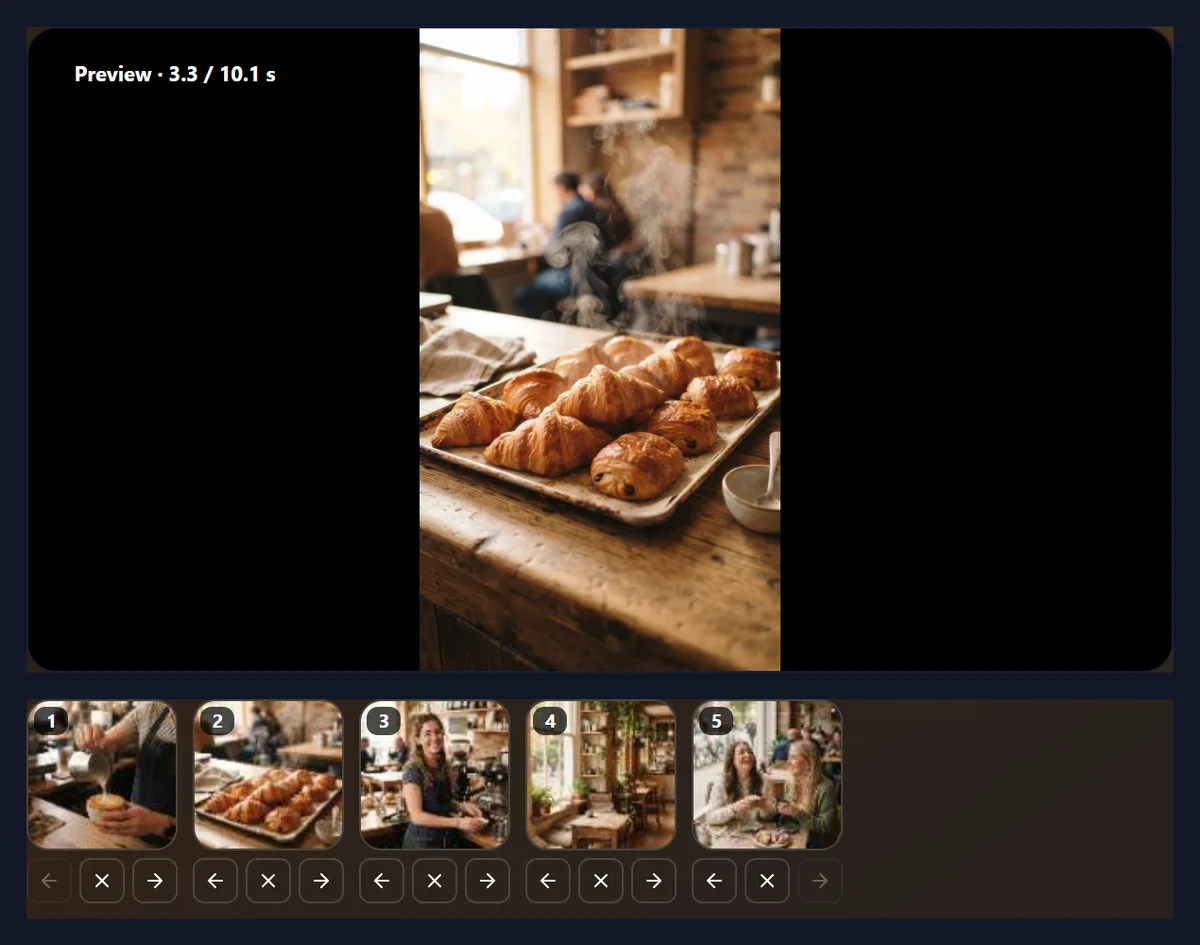Move clip 4 right in sequence
1200x945 pixels.
click(x=654, y=881)
